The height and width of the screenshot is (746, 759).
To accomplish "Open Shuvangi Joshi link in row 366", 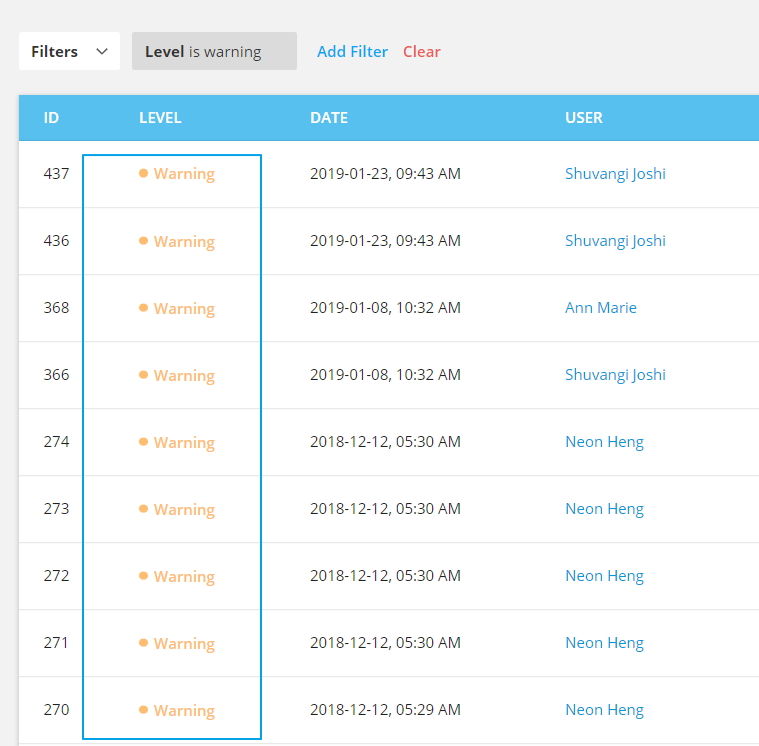I will [x=615, y=375].
